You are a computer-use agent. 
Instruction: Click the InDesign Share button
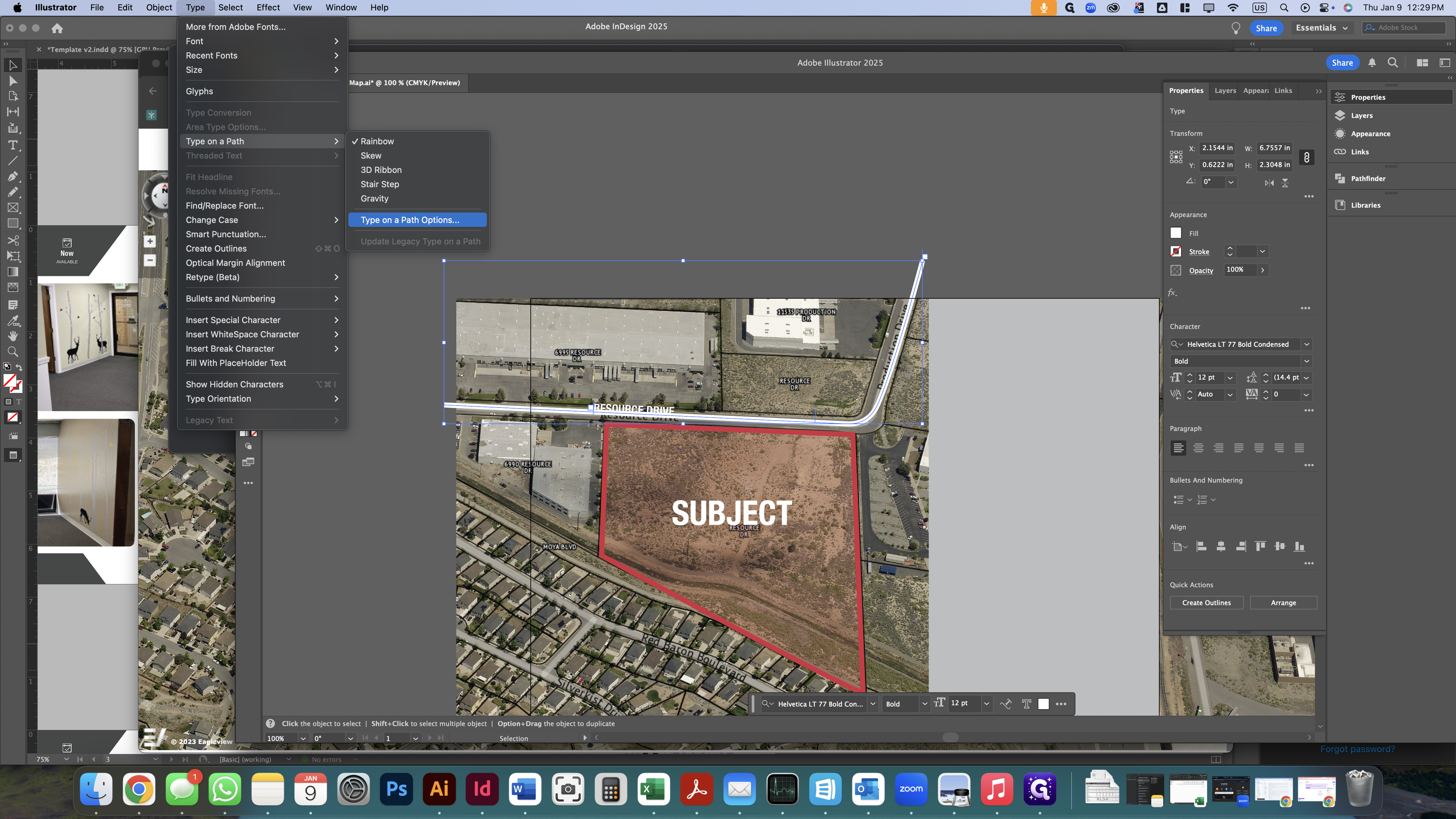tap(1266, 28)
